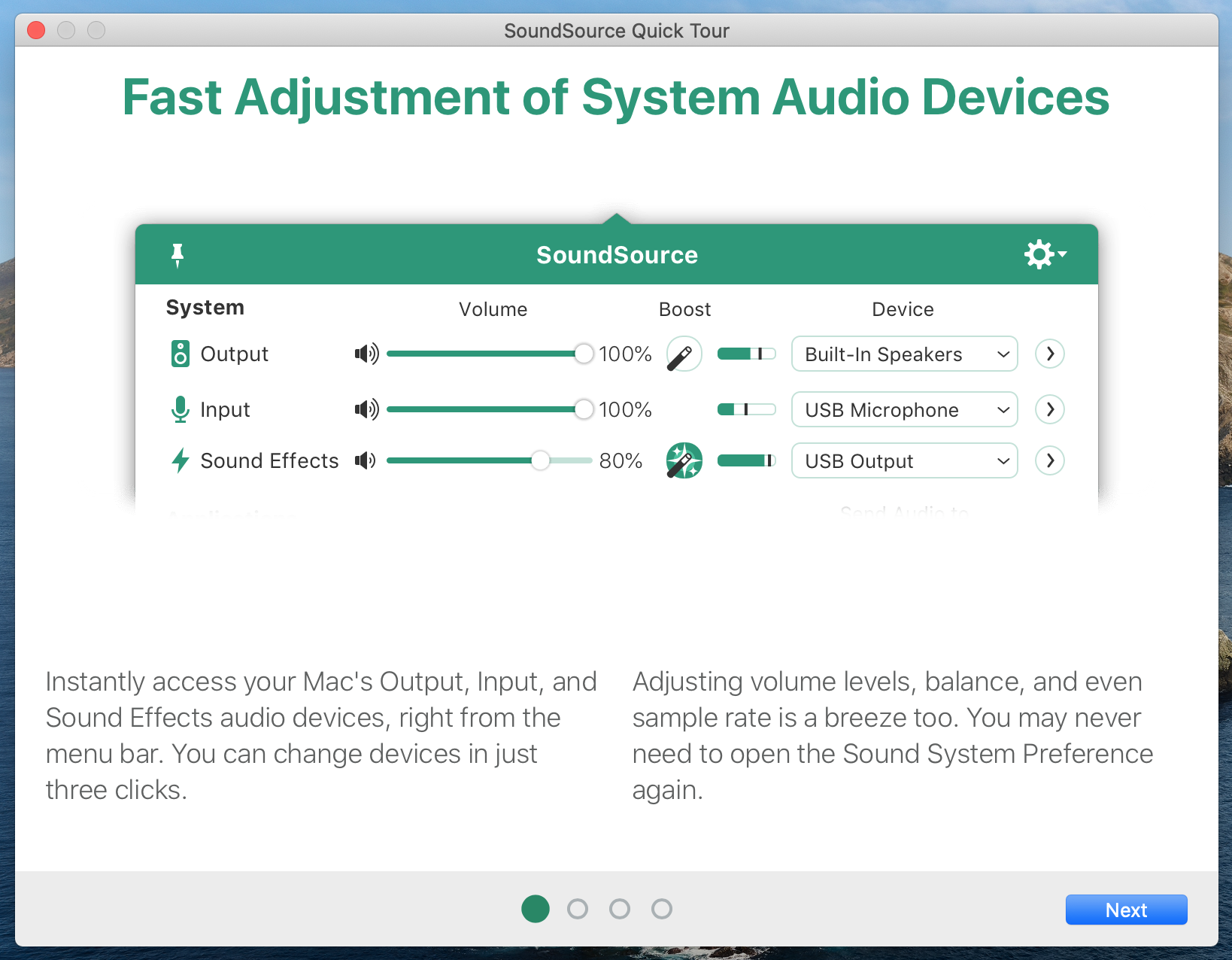The image size is (1232, 960).
Task: Click the Input microphone icon
Action: [180, 409]
